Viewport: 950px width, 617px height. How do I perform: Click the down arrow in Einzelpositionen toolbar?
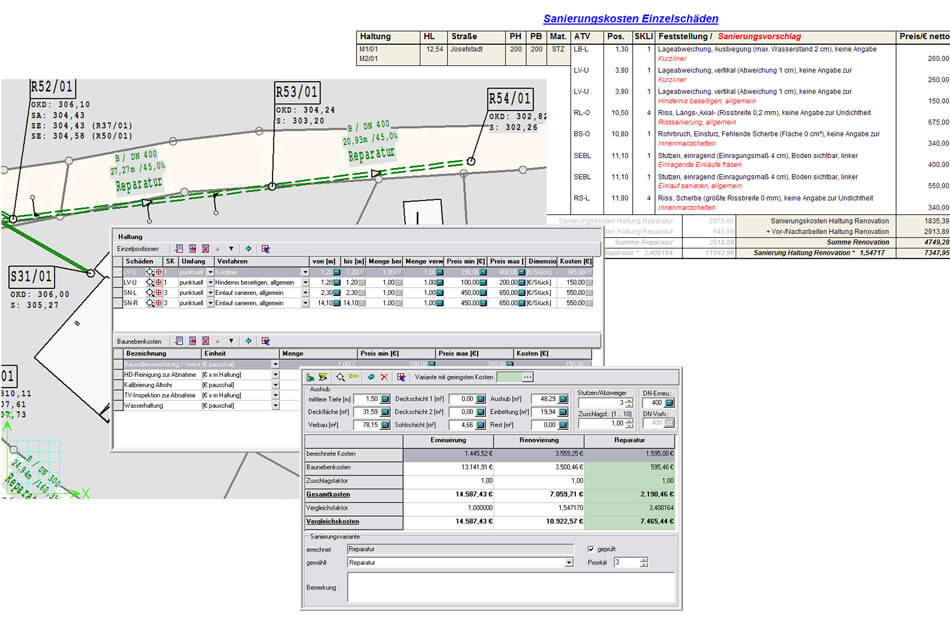[231, 247]
